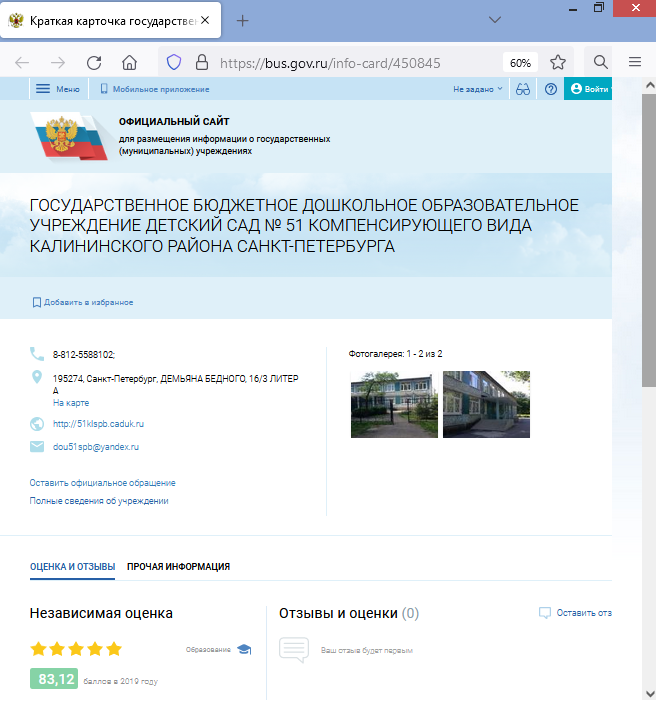The image size is (656, 702).
Task: Go back with the browser back arrow
Action: pos(22,63)
